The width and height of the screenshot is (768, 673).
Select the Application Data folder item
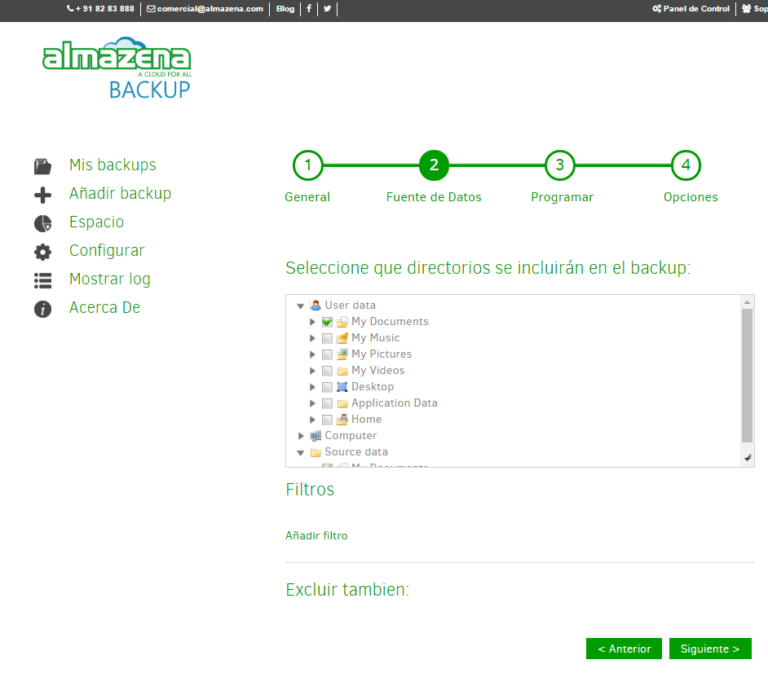[x=394, y=403]
